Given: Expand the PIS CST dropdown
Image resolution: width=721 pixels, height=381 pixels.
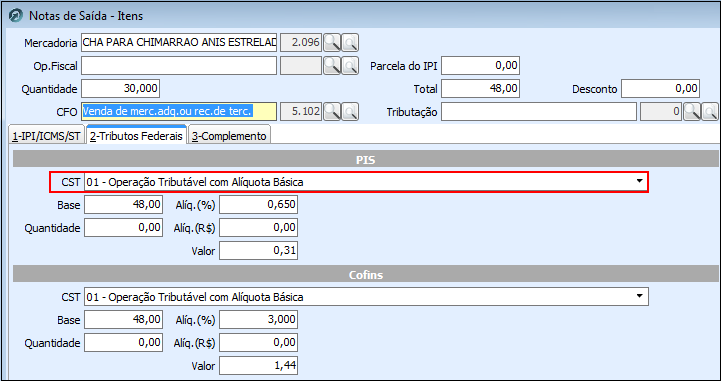Looking at the screenshot, I should (x=639, y=182).
